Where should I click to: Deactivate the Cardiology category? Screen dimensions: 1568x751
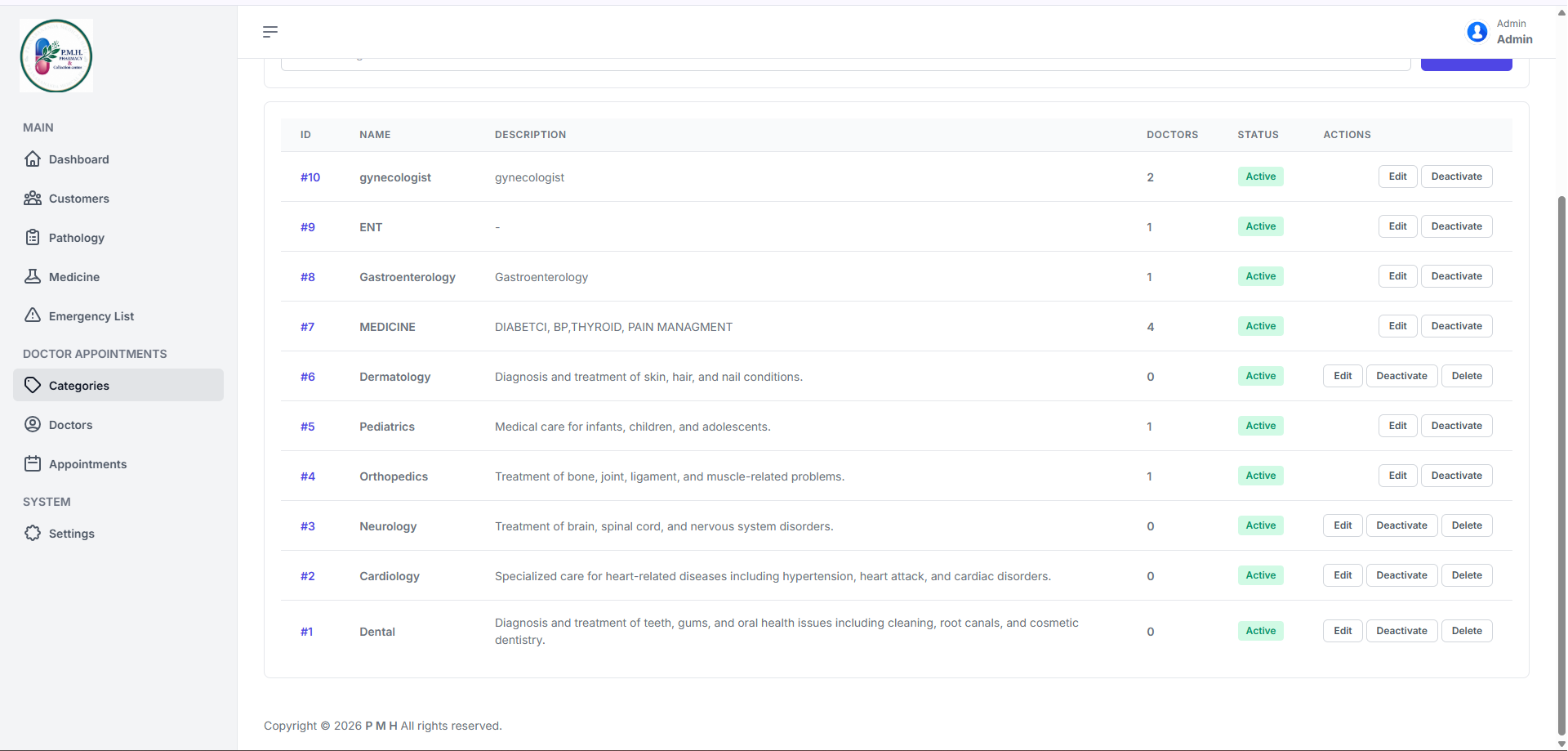1401,575
